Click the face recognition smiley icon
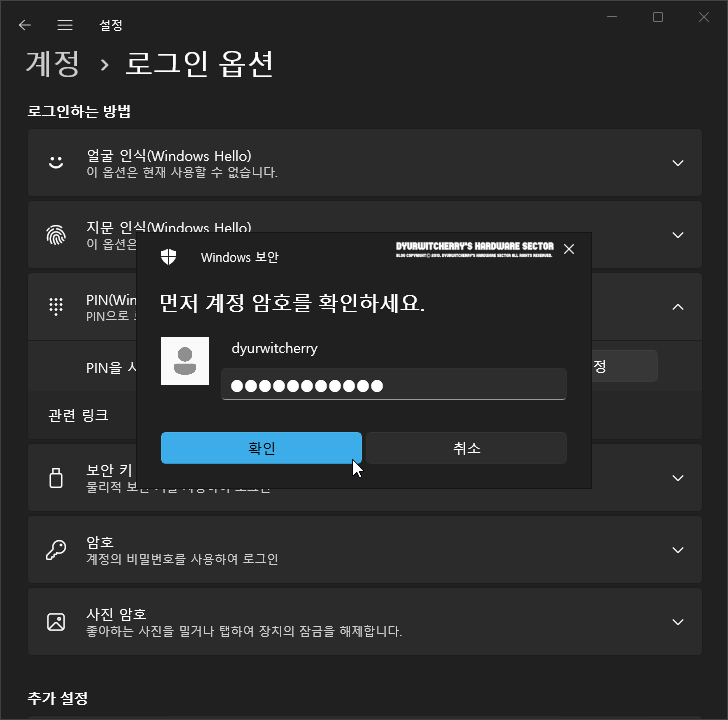This screenshot has height=720, width=728. point(56,163)
